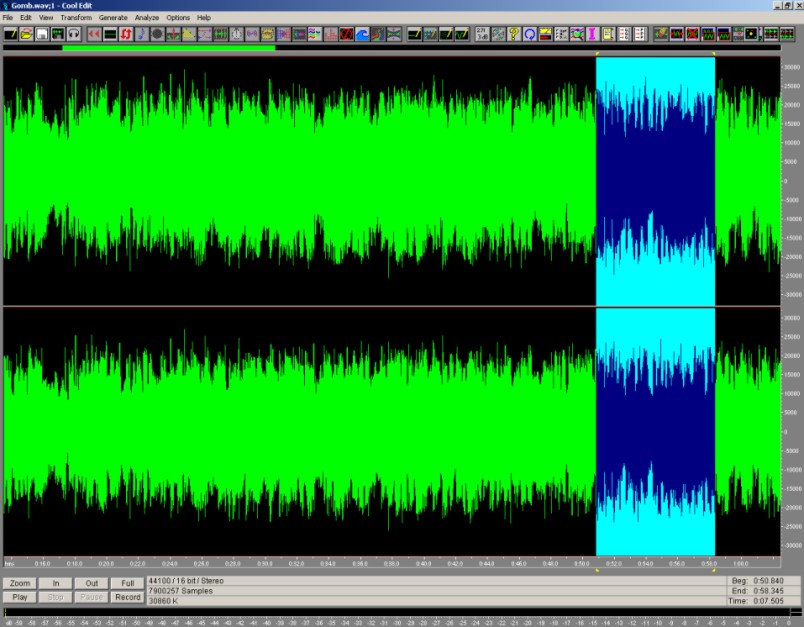Click the Out zoom button
This screenshot has width=804, height=627.
(x=92, y=583)
